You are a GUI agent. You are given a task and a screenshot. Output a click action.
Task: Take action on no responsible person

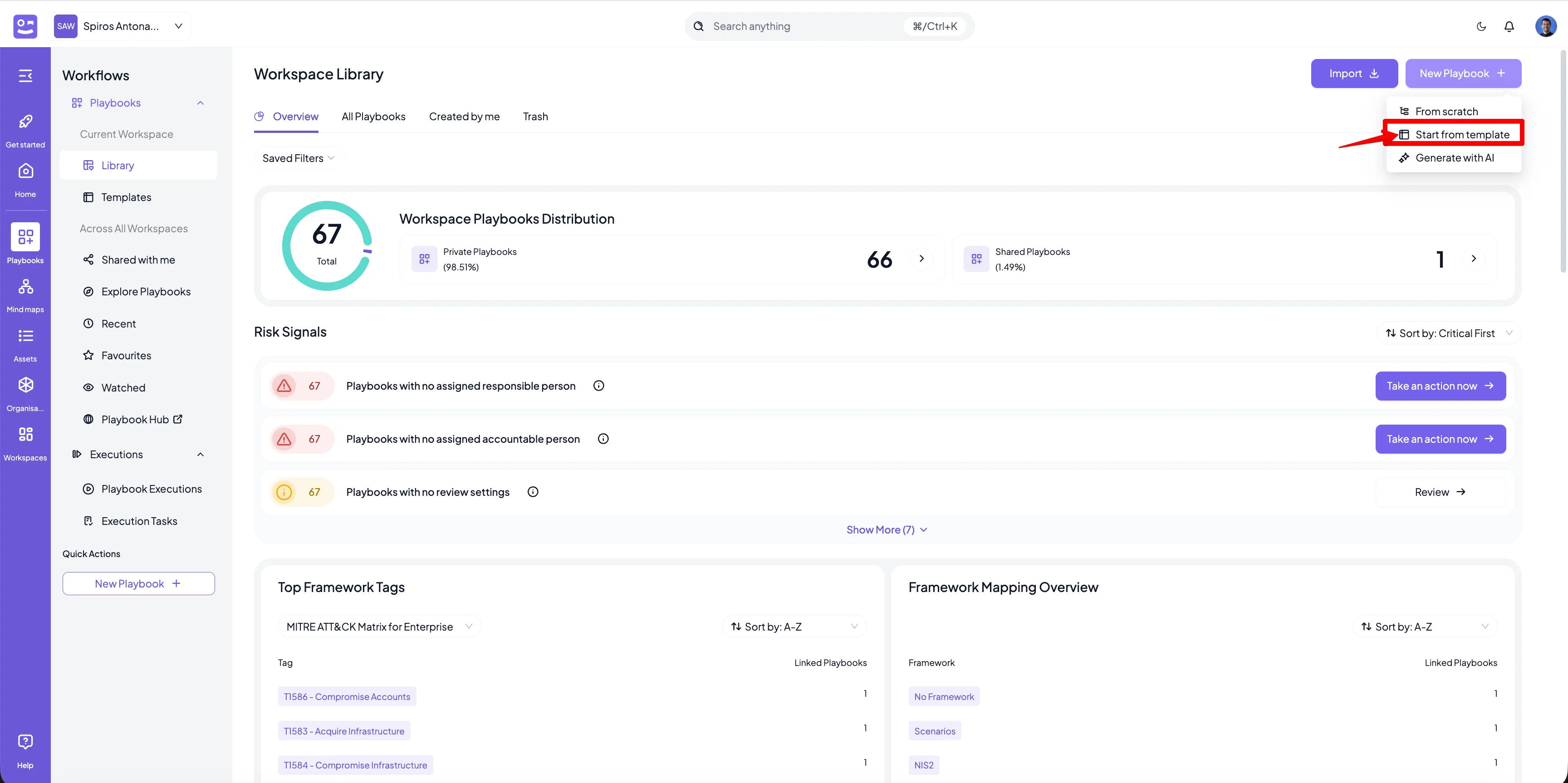tap(1440, 386)
